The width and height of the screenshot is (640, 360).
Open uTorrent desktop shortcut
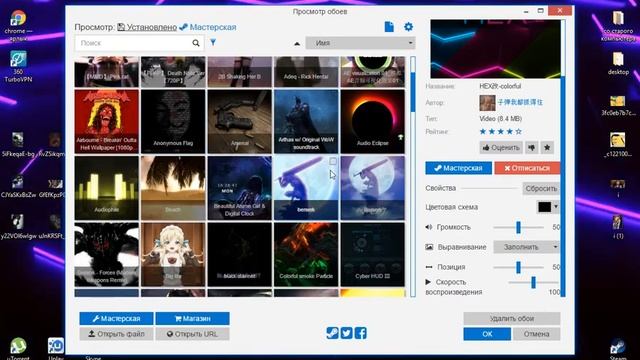click(18, 349)
